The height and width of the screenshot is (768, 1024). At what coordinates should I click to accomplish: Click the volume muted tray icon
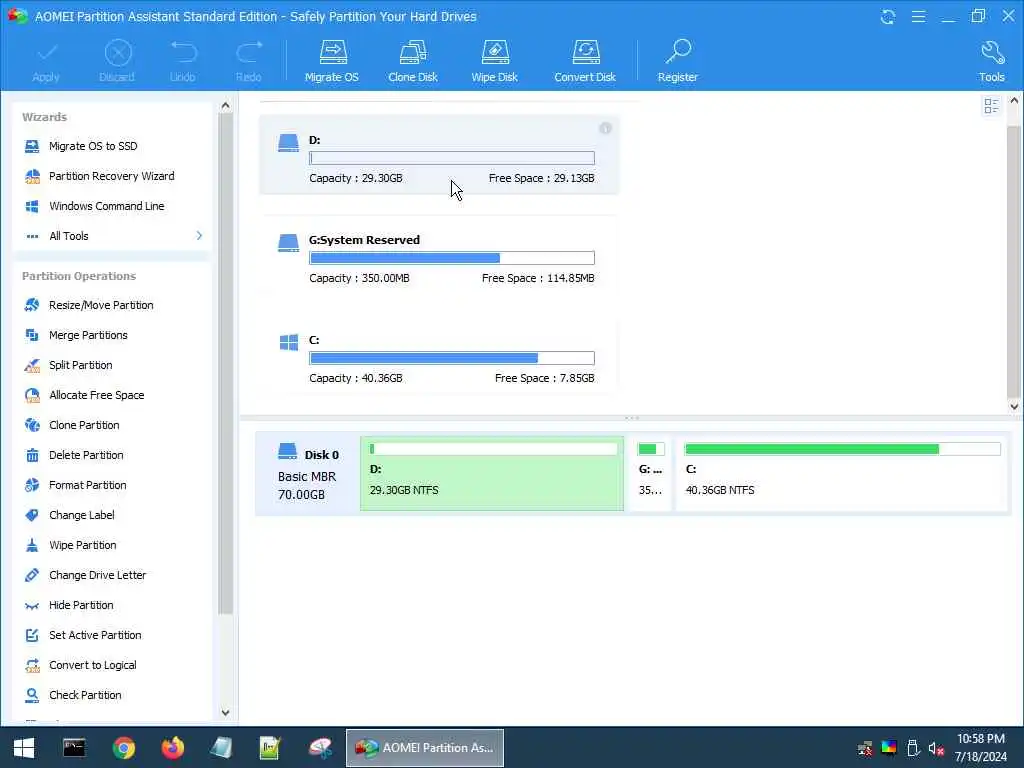936,748
